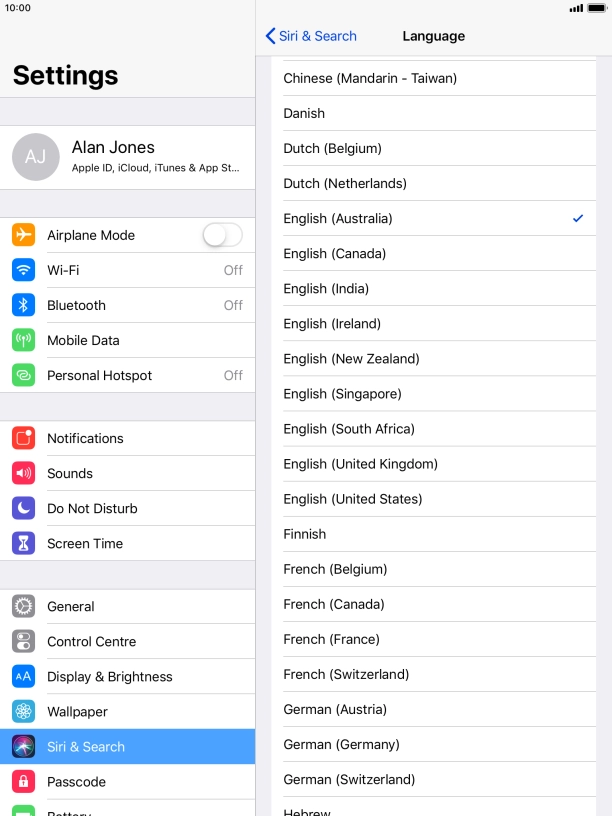This screenshot has width=612, height=816.
Task: Tap the Screen Time hourglass icon
Action: tap(23, 543)
